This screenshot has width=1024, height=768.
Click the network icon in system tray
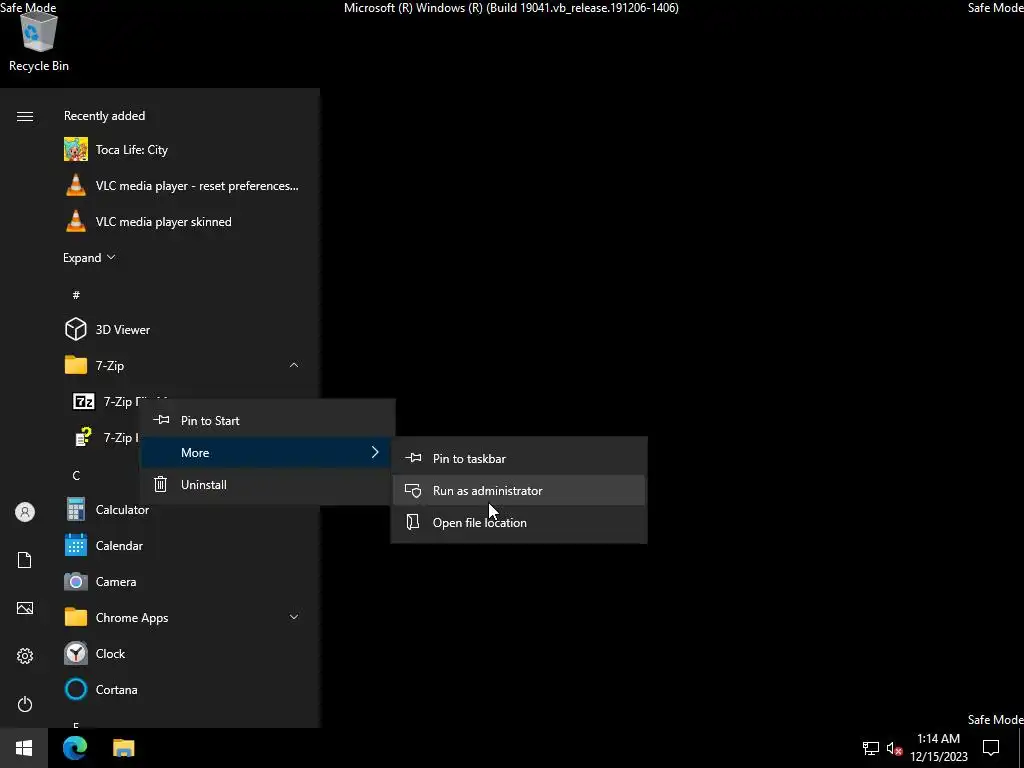(x=871, y=748)
